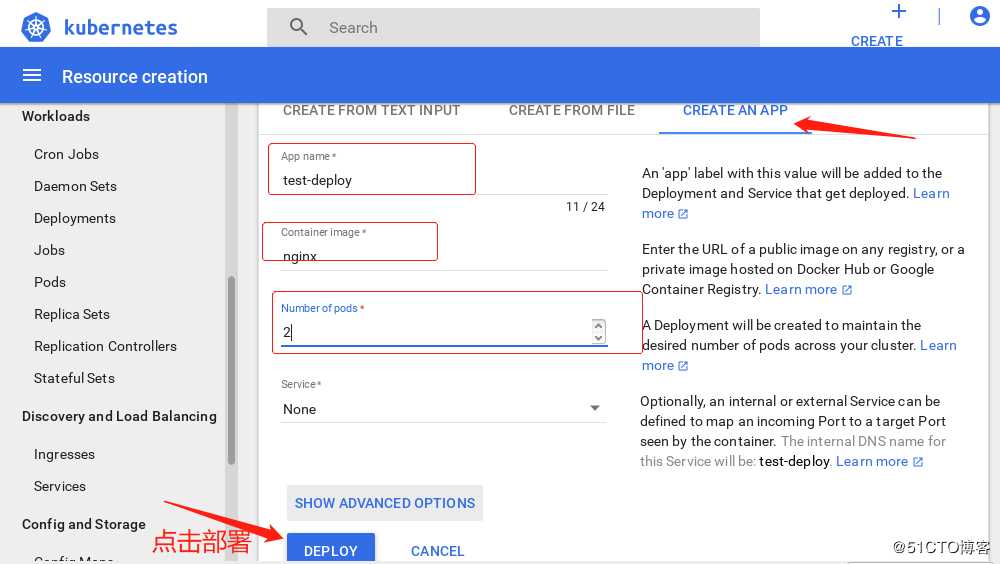Click the 11 / 24 character counter
1000x564 pixels.
(x=585, y=207)
